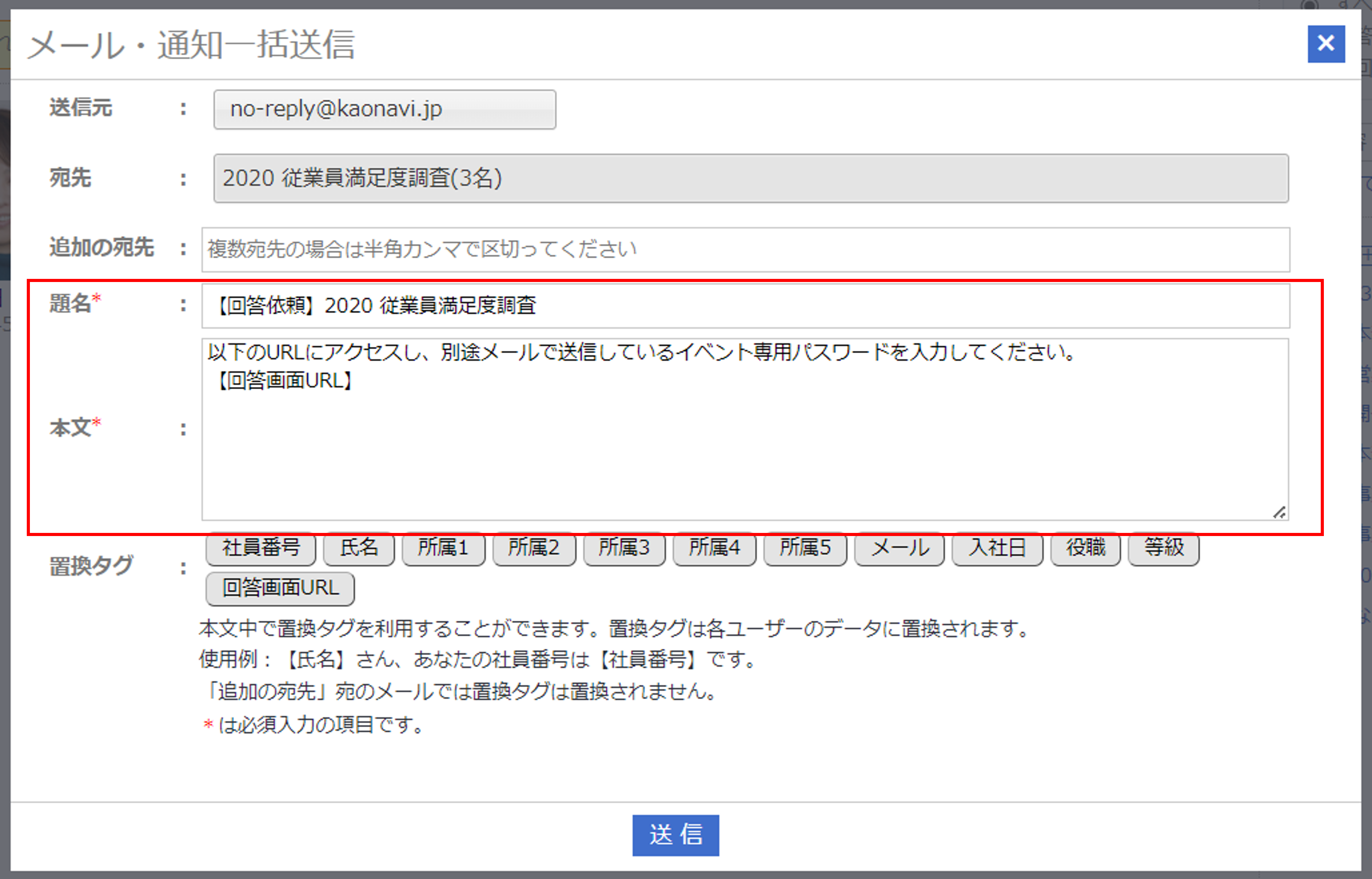The image size is (1372, 879).
Task: Insert the 氏名 replacement tag
Action: pyautogui.click(x=359, y=548)
